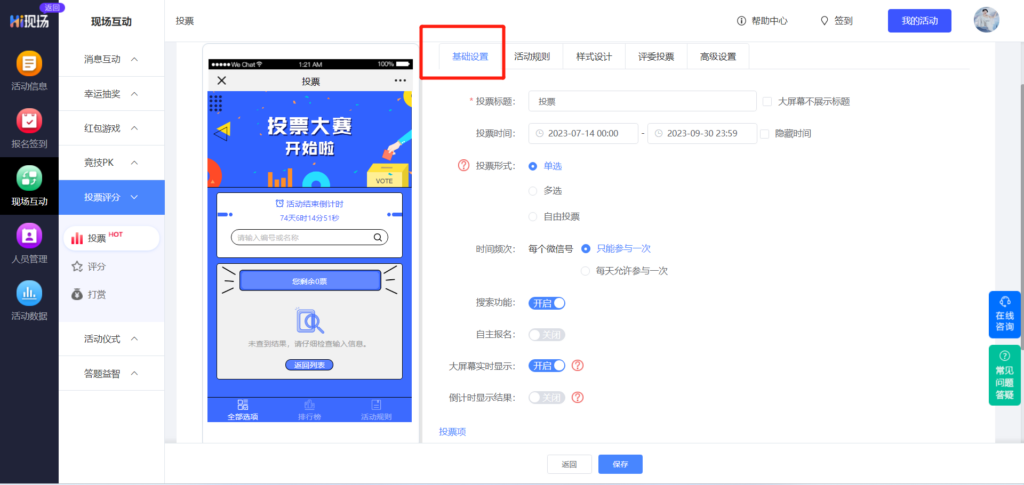The width and height of the screenshot is (1024, 485).
Task: Select 排行榜 tab in phone preview
Action: (x=310, y=410)
